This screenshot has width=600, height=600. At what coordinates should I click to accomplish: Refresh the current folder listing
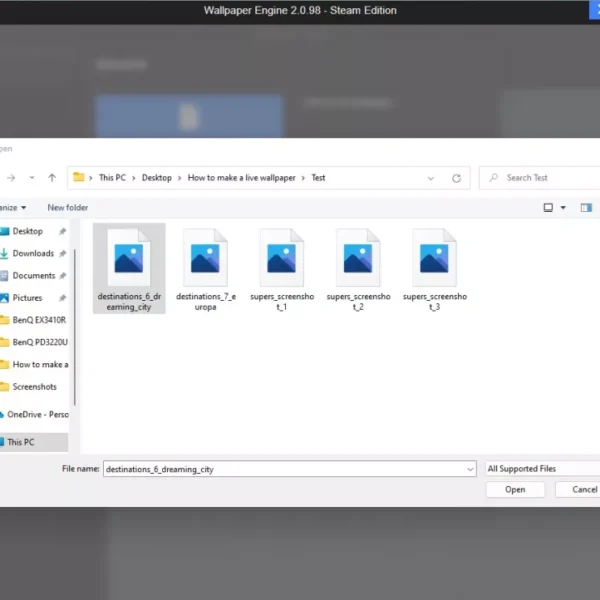[x=456, y=178]
